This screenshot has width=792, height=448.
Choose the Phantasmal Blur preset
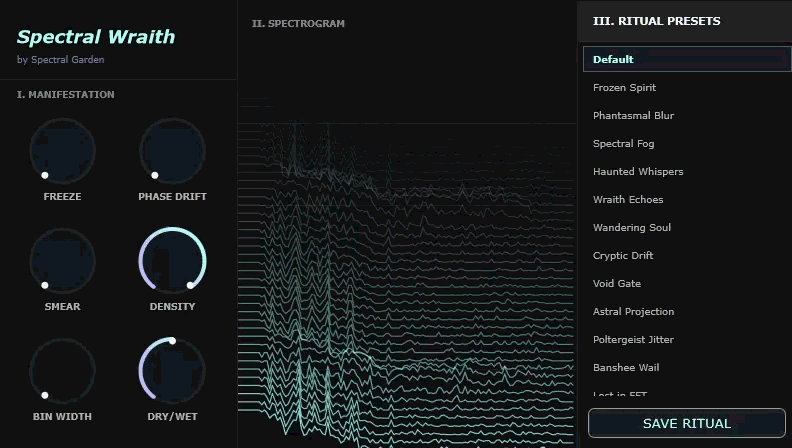[x=687, y=115]
